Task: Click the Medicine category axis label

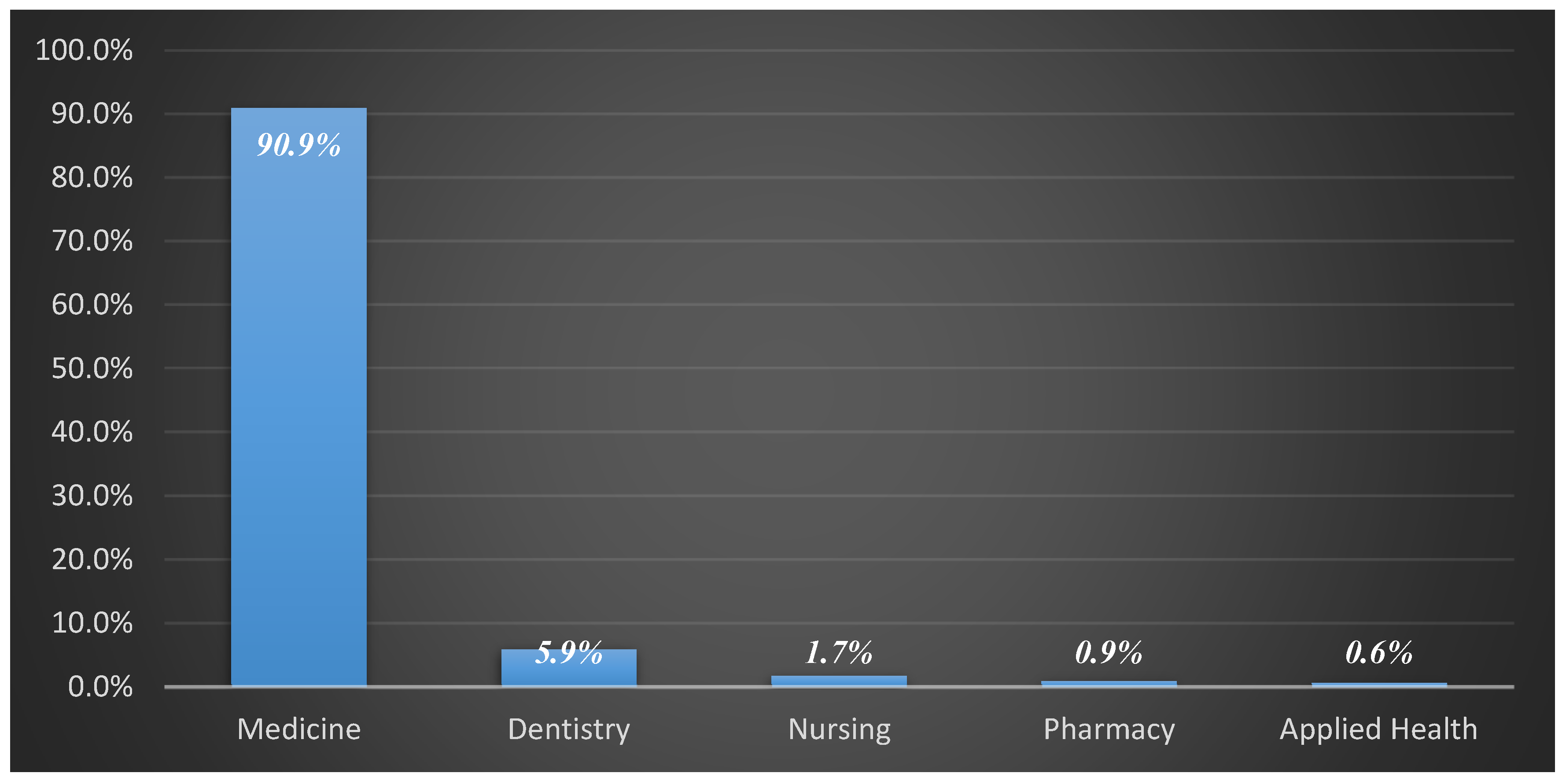Action: click(x=298, y=729)
